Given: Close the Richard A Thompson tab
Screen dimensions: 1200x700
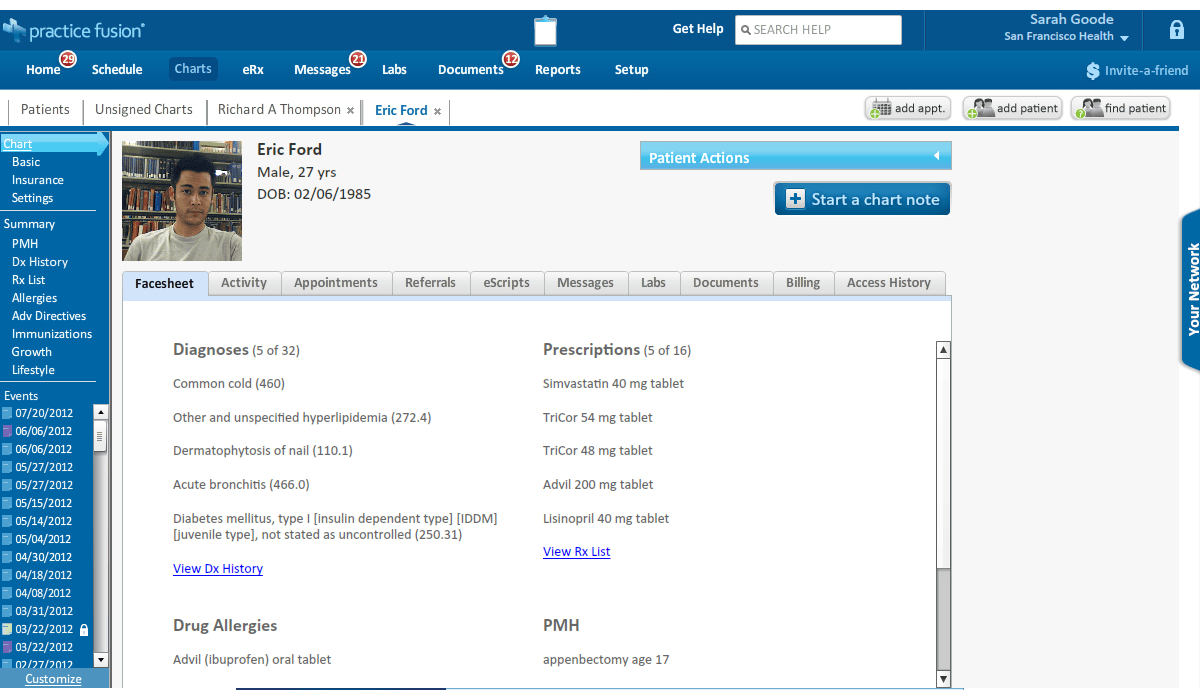Looking at the screenshot, I should click(x=350, y=111).
